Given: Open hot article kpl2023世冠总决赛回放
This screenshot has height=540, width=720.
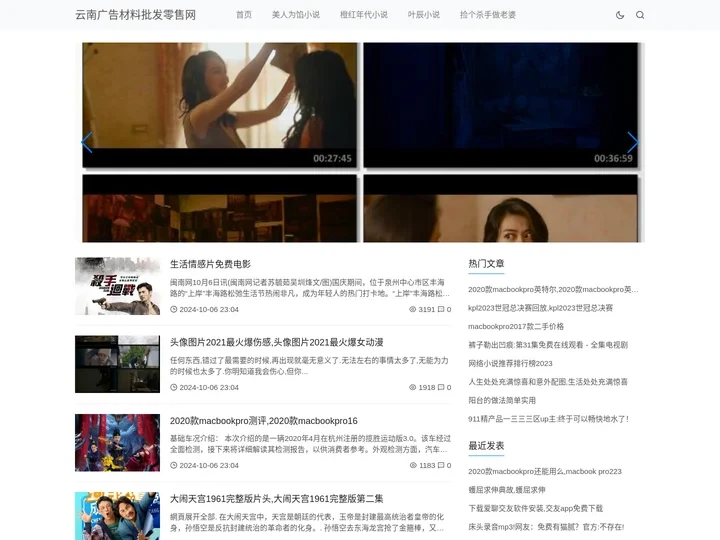Looking at the screenshot, I should click(540, 308).
